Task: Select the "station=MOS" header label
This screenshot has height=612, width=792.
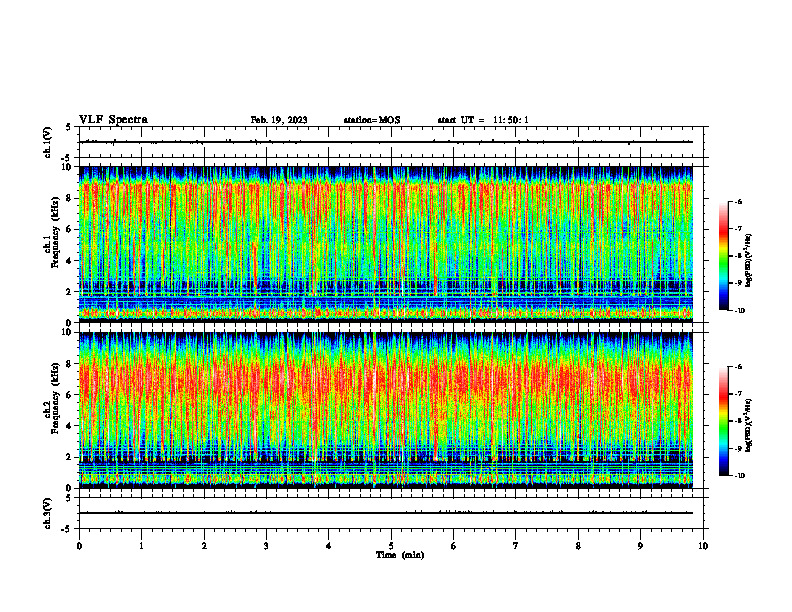Action: 372,120
